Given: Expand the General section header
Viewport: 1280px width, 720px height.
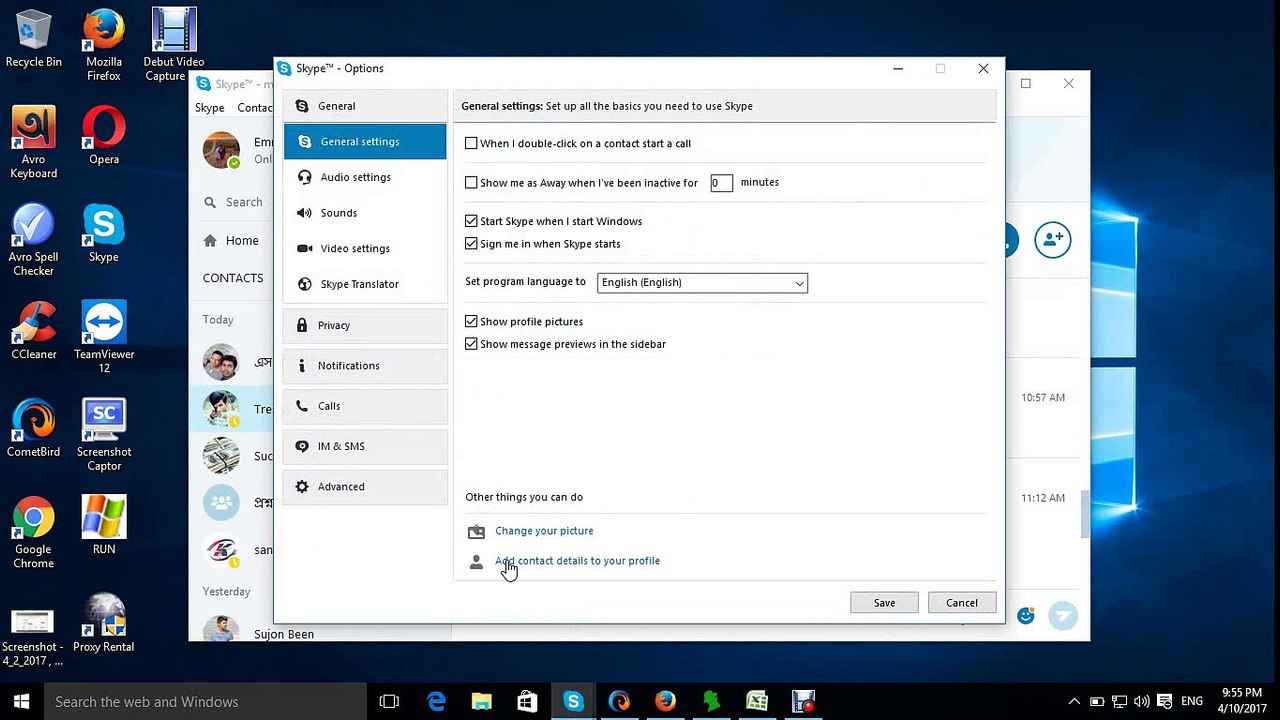Looking at the screenshot, I should 365,106.
